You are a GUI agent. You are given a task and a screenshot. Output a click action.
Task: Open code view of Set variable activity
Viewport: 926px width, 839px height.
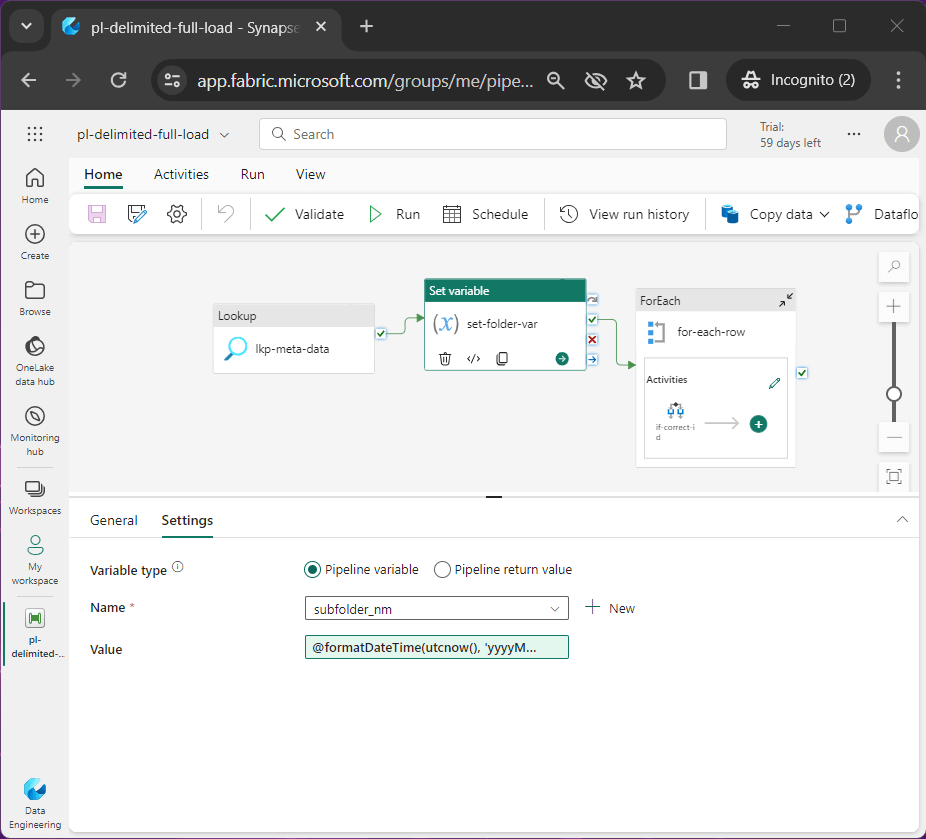(474, 358)
